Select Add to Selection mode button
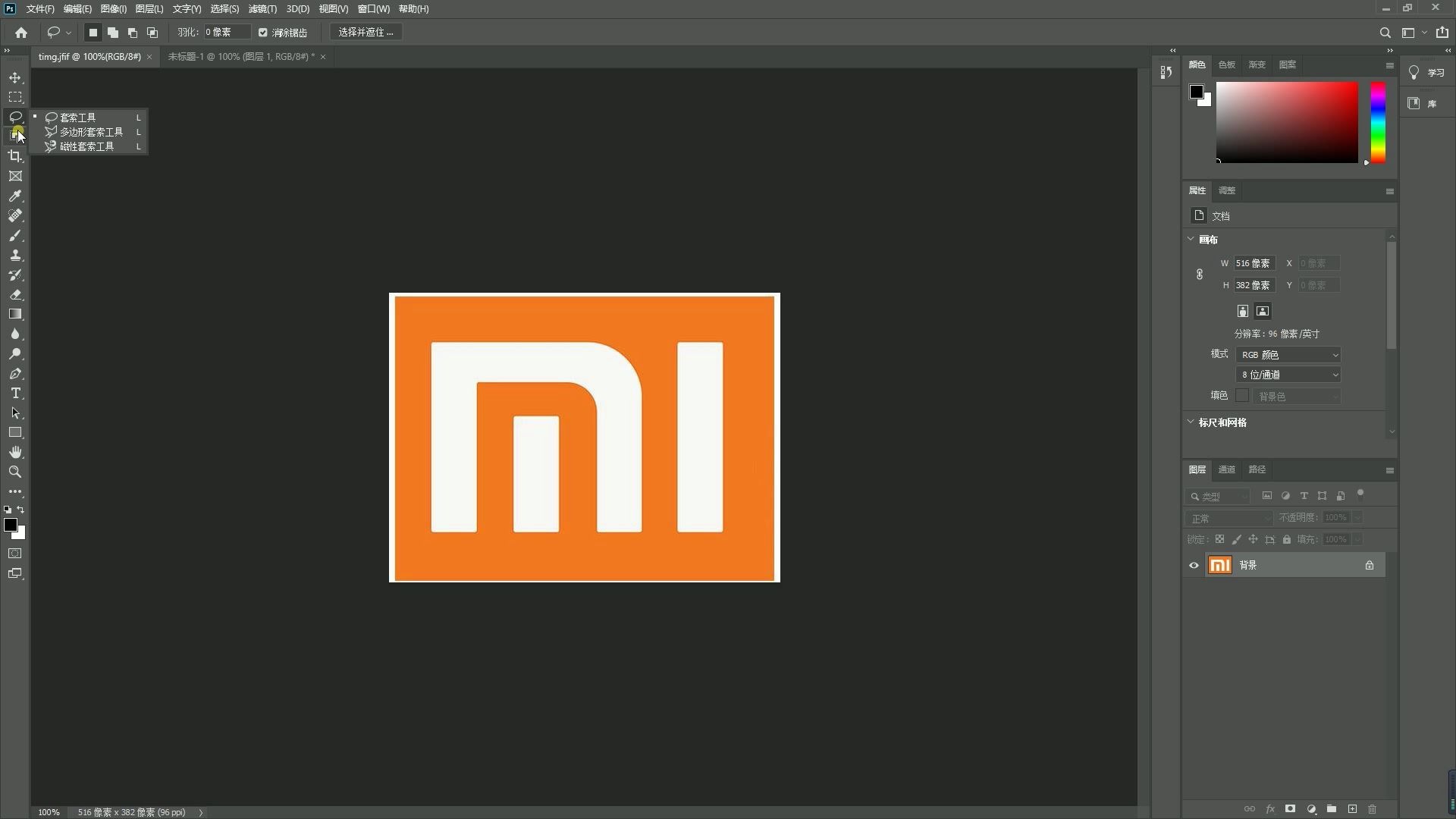 tap(112, 33)
